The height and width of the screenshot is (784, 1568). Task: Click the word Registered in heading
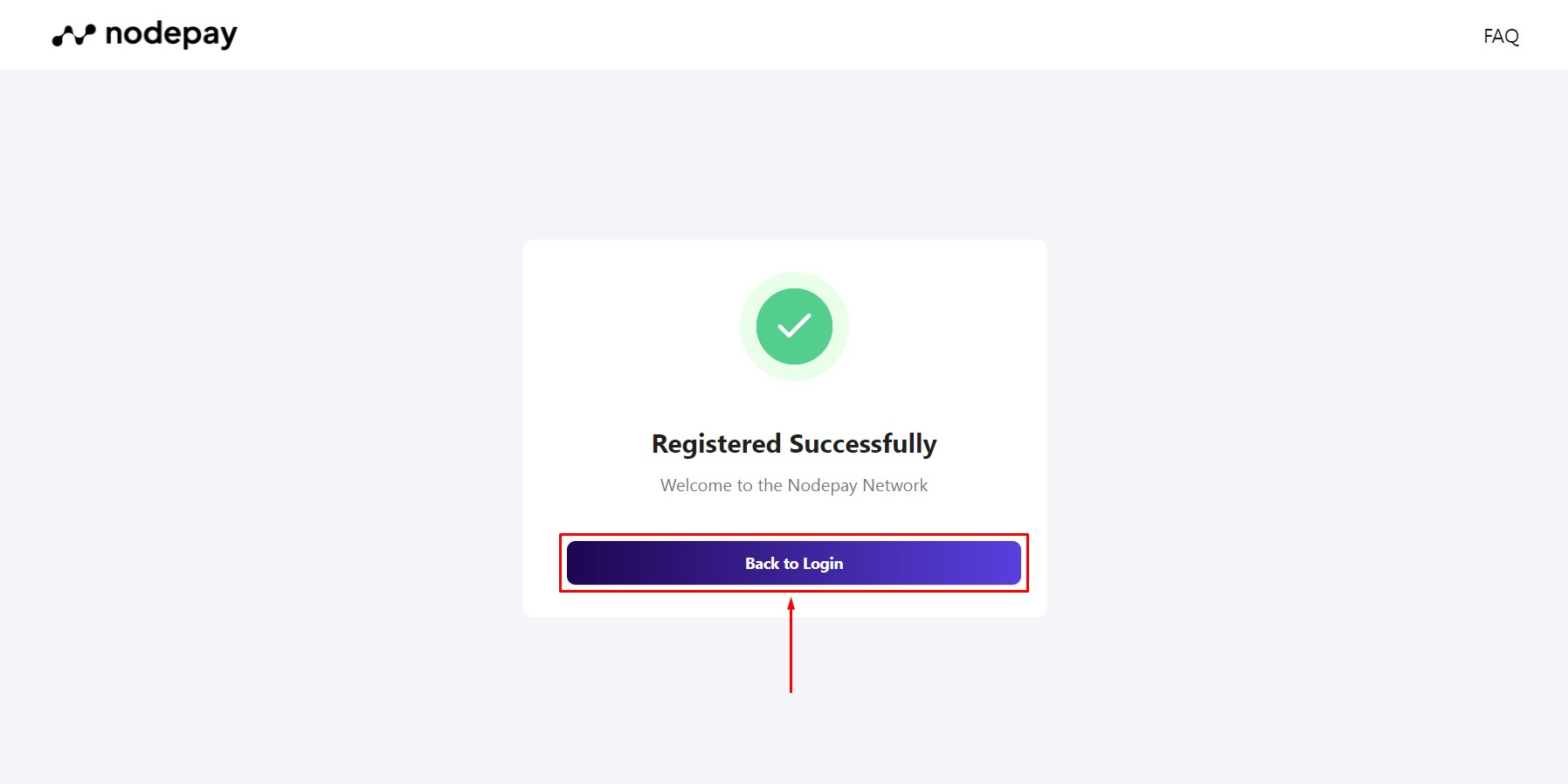(716, 444)
